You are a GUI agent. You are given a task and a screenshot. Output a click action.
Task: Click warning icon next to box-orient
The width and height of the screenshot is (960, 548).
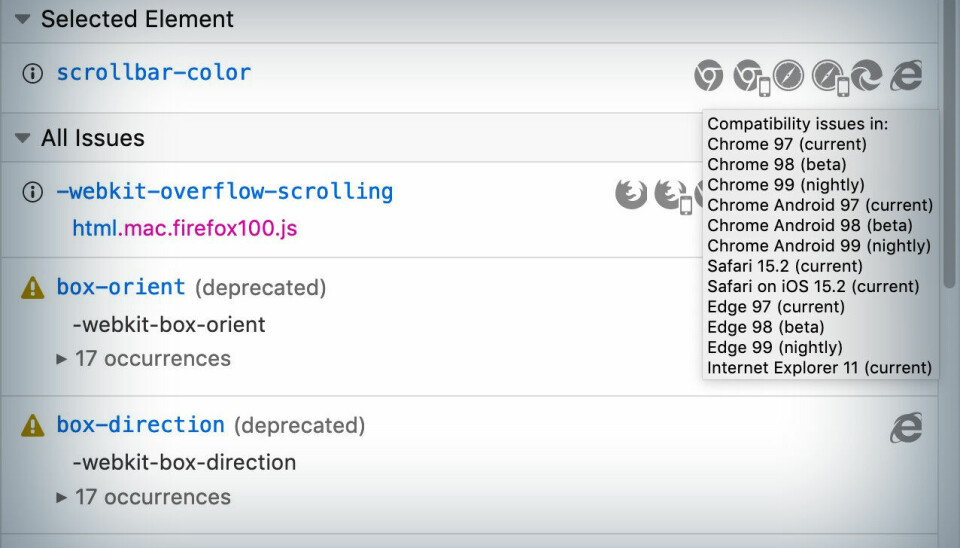pyautogui.click(x=32, y=288)
